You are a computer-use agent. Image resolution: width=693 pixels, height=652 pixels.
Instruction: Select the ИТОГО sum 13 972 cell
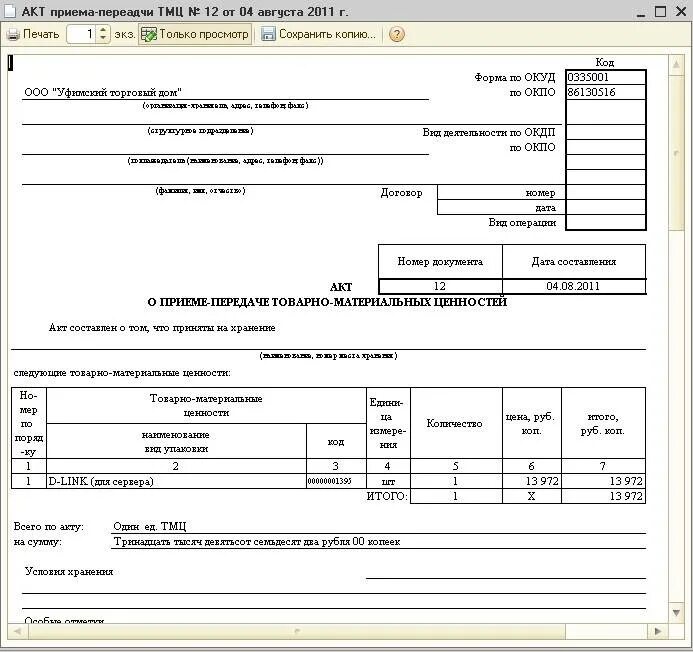click(x=603, y=496)
